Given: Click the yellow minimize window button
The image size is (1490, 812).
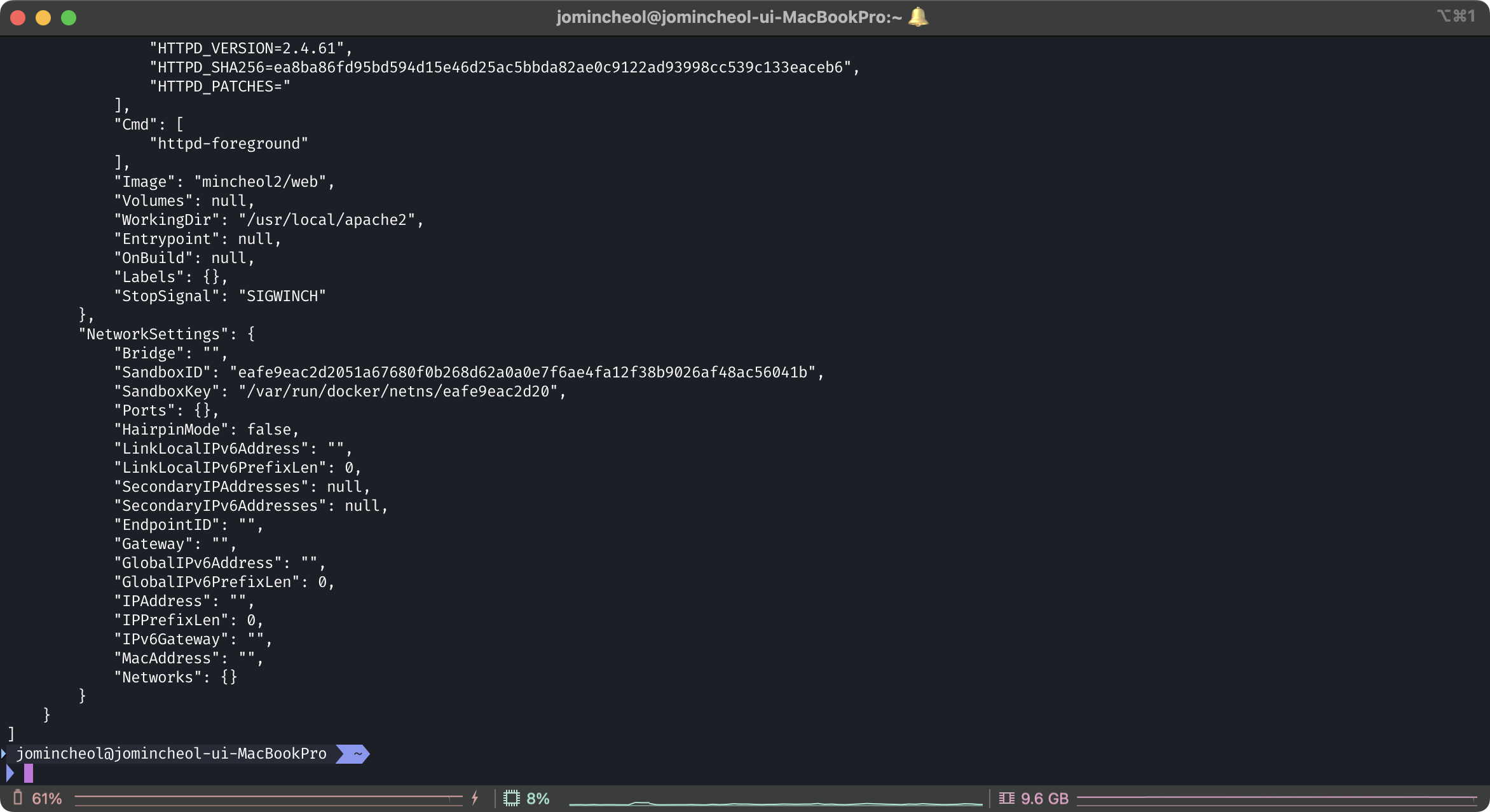Looking at the screenshot, I should [43, 18].
